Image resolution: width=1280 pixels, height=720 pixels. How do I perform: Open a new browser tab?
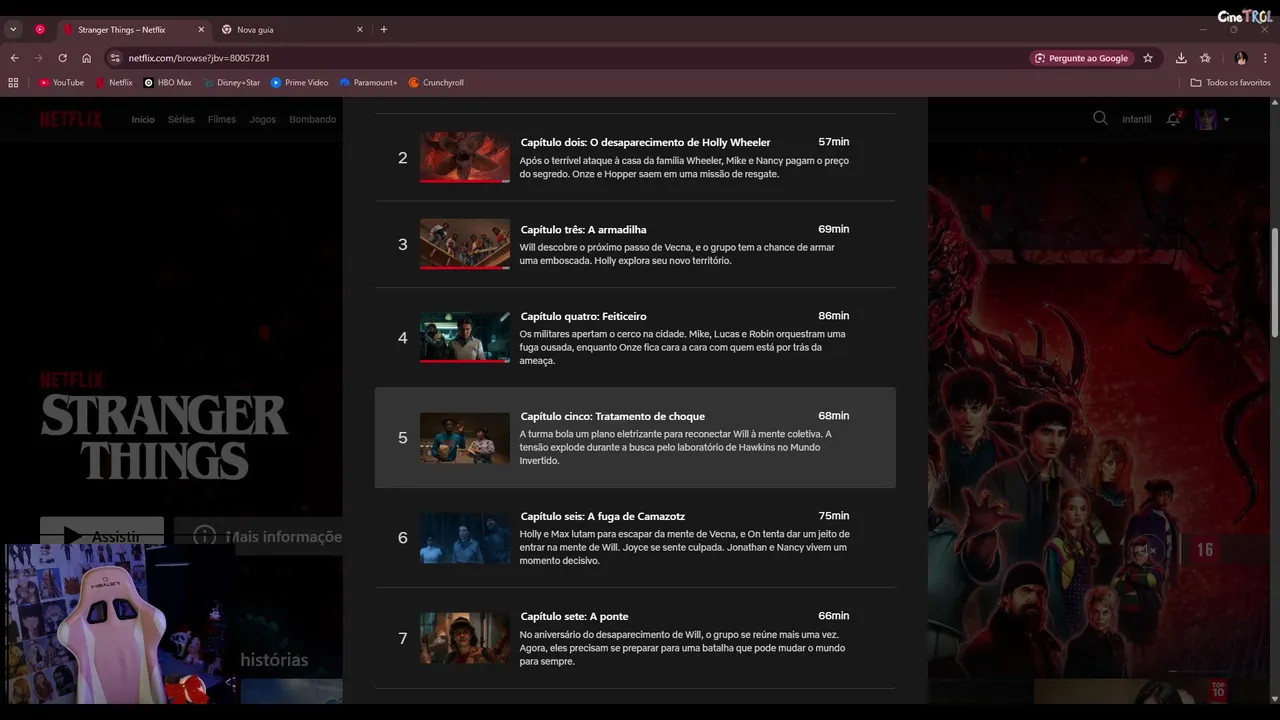384,30
